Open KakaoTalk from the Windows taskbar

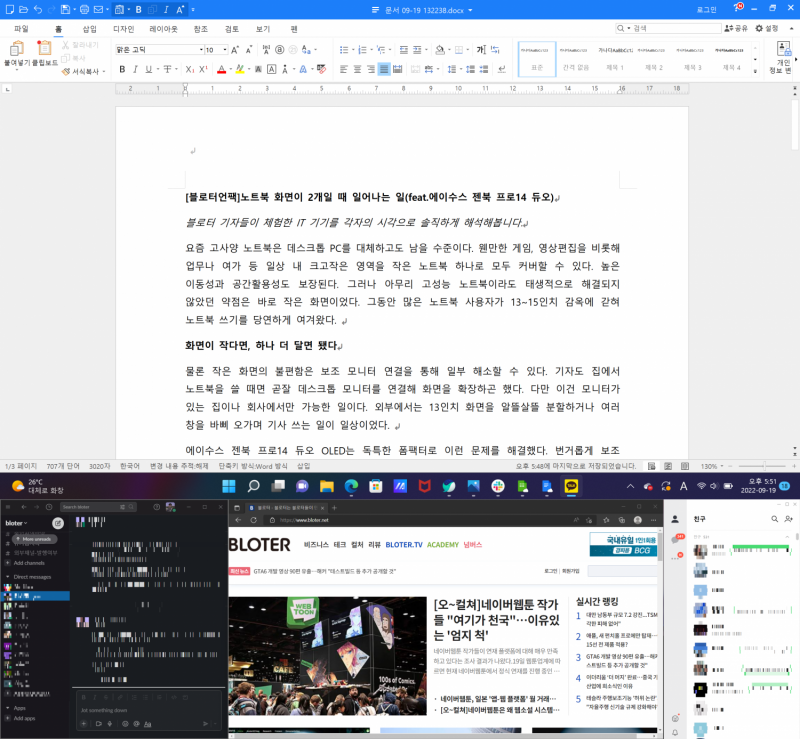pyautogui.click(x=571, y=486)
